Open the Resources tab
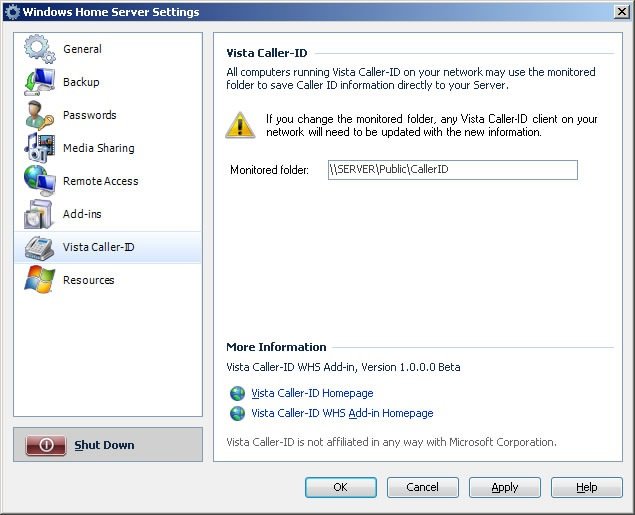This screenshot has height=515, width=635. click(89, 280)
